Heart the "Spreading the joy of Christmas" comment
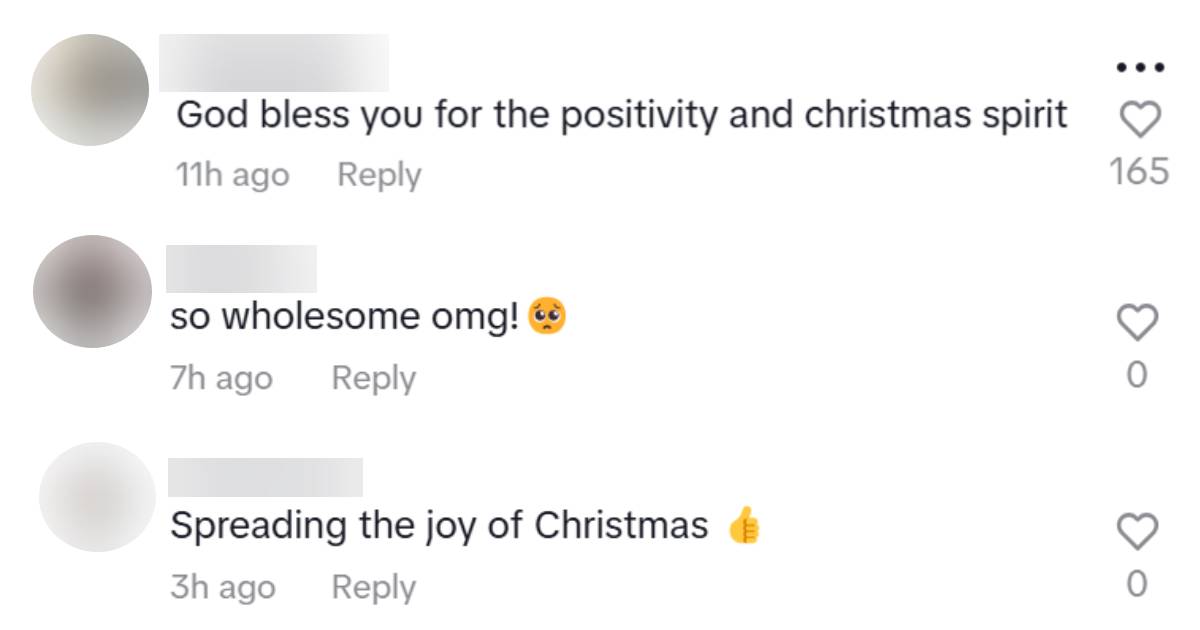This screenshot has width=1200, height=630. pyautogui.click(x=1137, y=530)
